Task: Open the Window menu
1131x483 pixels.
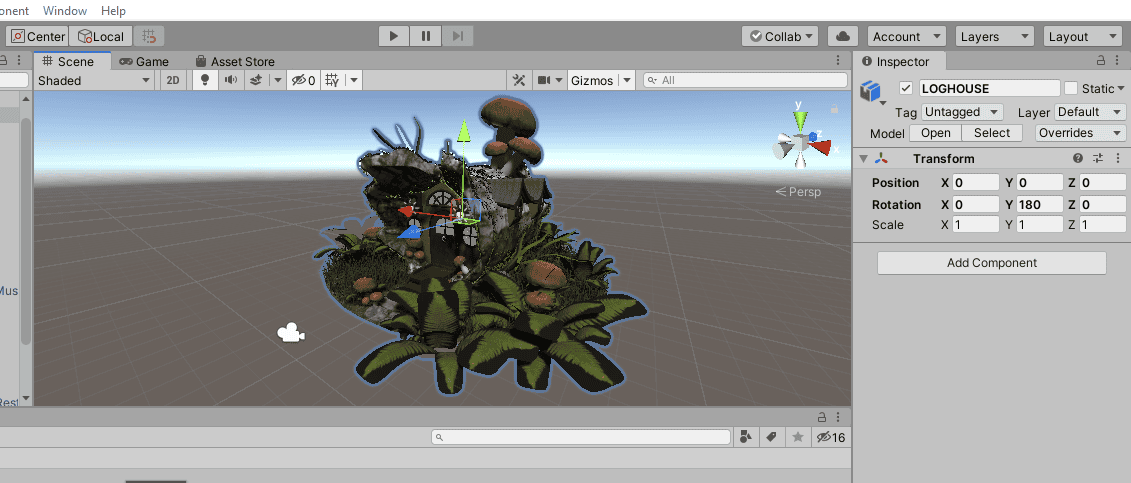Action: [x=65, y=10]
